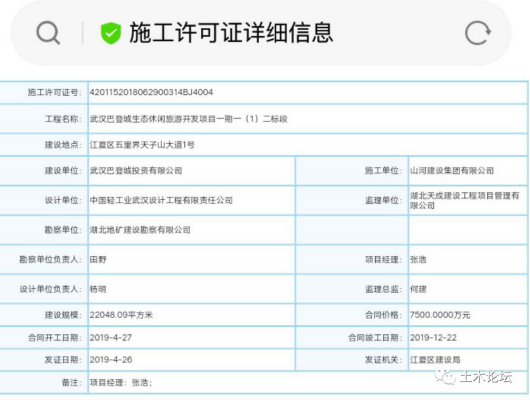The image size is (530, 400).
Task: Click issuing authority 江夏区建设局
Action: click(435, 360)
